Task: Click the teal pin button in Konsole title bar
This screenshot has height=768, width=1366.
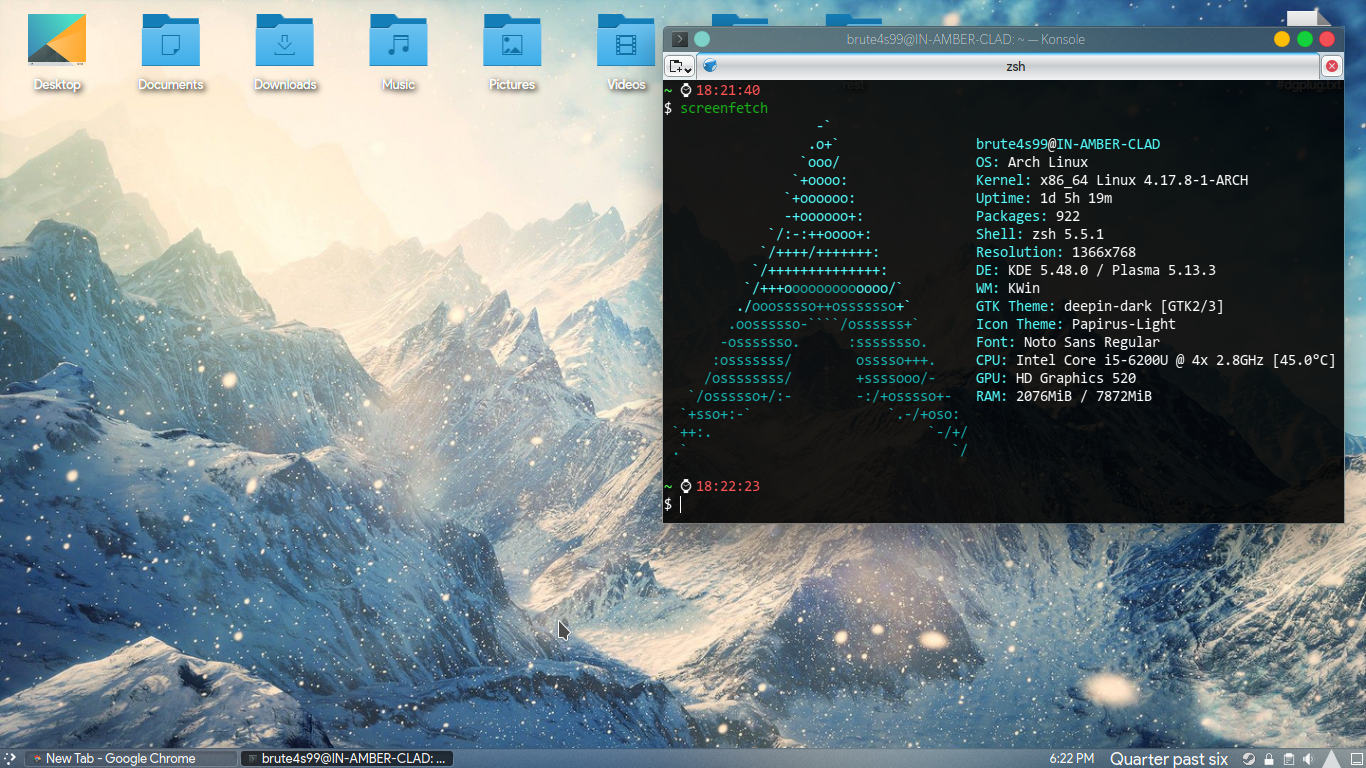Action: click(702, 39)
